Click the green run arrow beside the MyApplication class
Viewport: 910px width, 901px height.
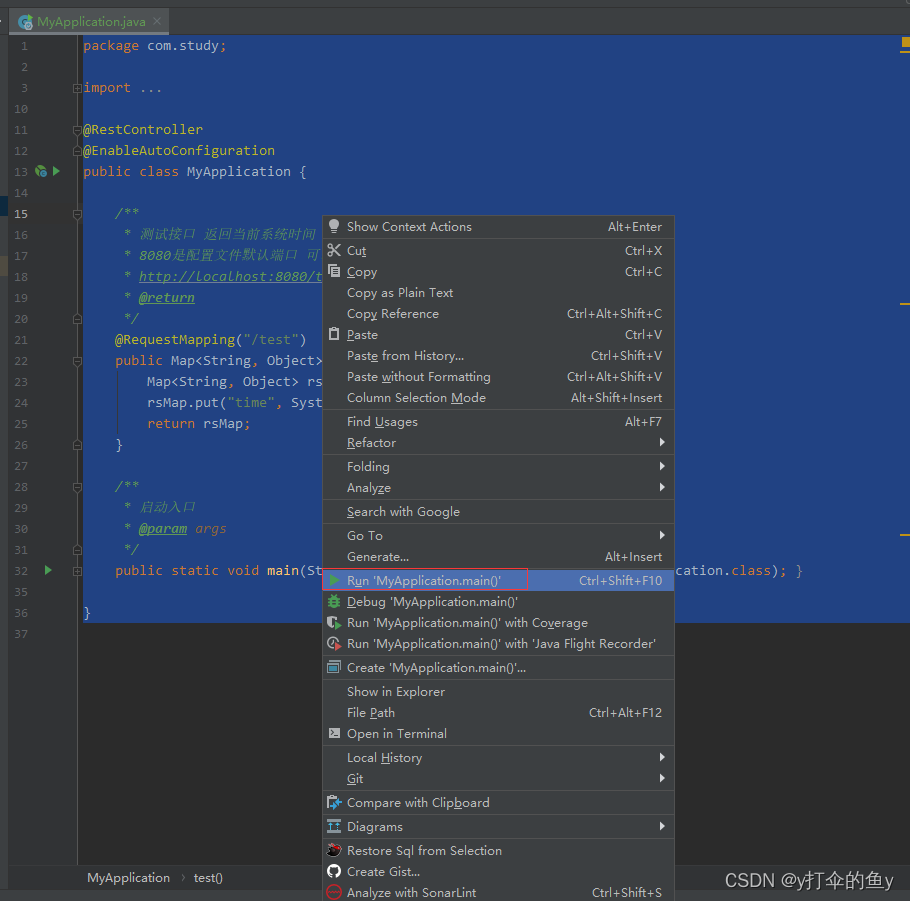tap(56, 171)
